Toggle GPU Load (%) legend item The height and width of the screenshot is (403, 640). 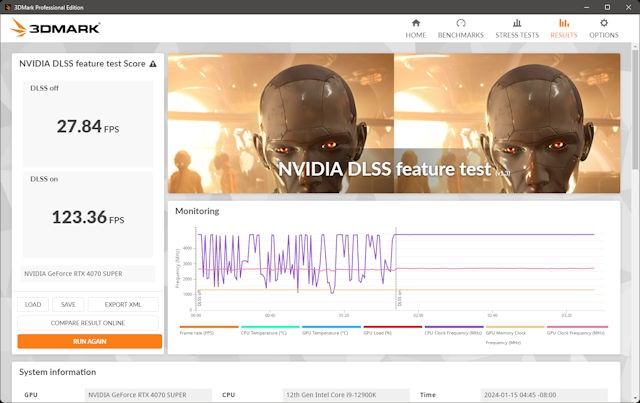[392, 330]
